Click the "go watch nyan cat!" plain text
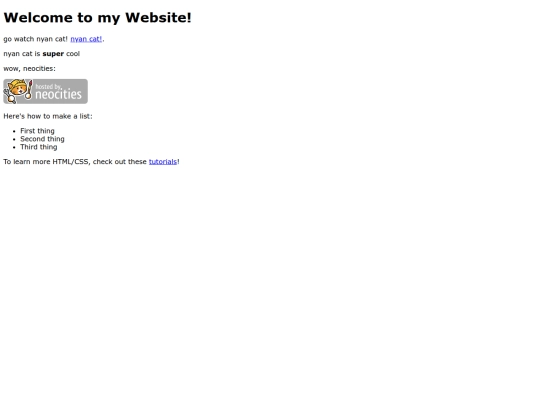This screenshot has width=540, height=405. pos(35,39)
